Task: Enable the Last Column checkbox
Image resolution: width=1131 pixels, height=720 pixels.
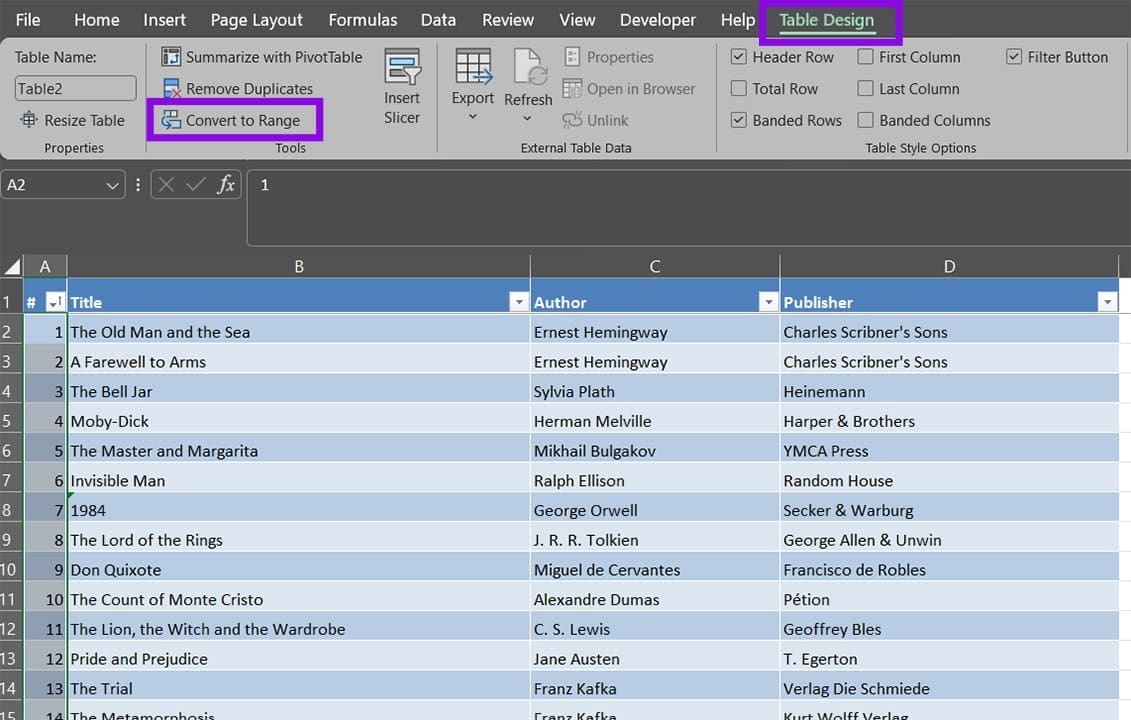Action: point(866,88)
